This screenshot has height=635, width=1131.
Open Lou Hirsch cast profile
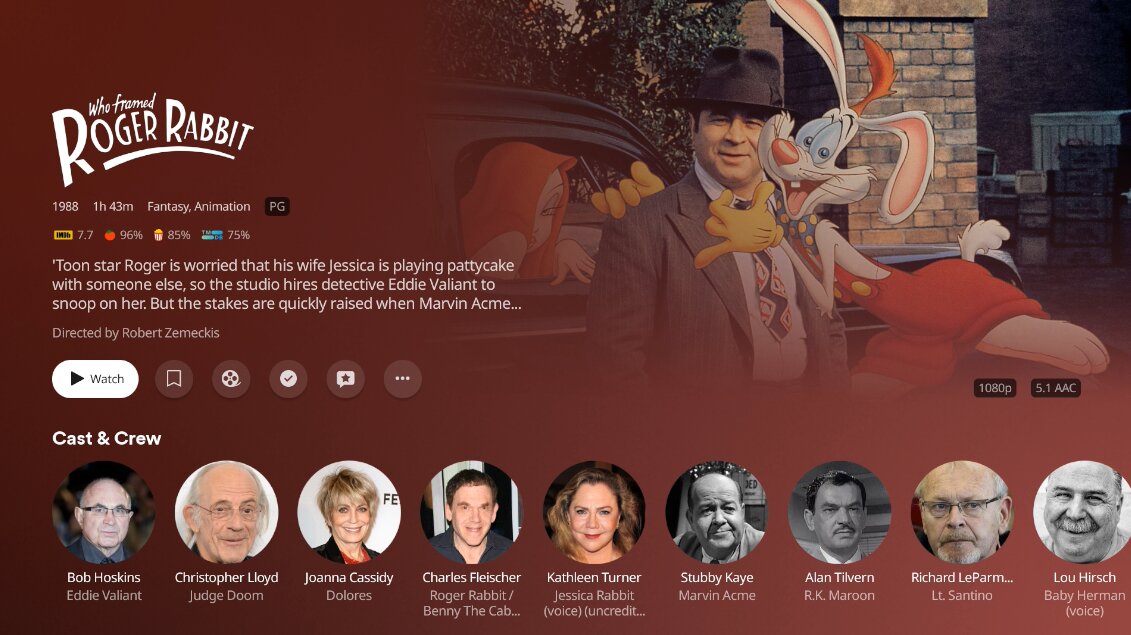1082,512
